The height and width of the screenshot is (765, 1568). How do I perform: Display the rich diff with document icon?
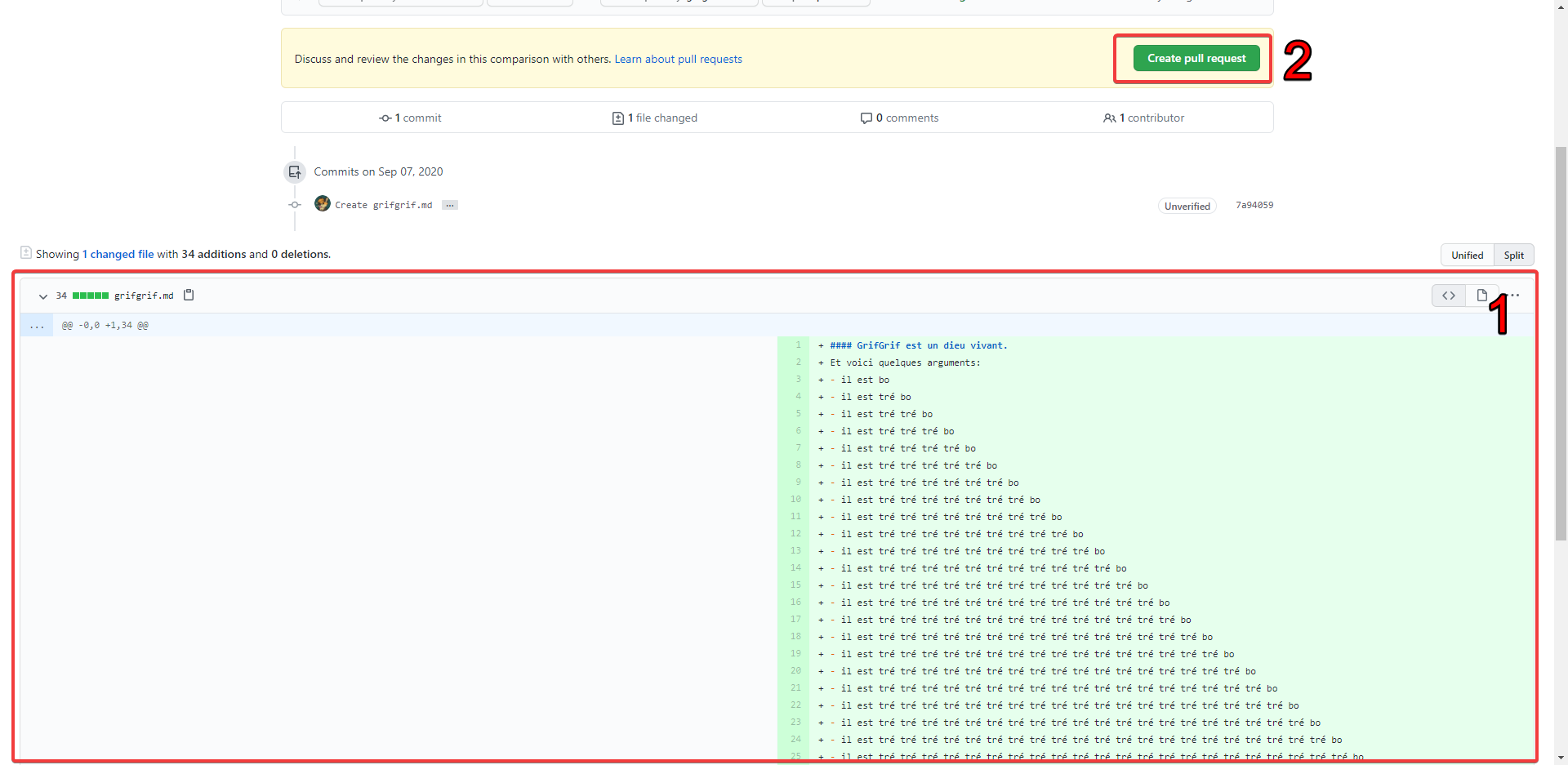point(1481,296)
